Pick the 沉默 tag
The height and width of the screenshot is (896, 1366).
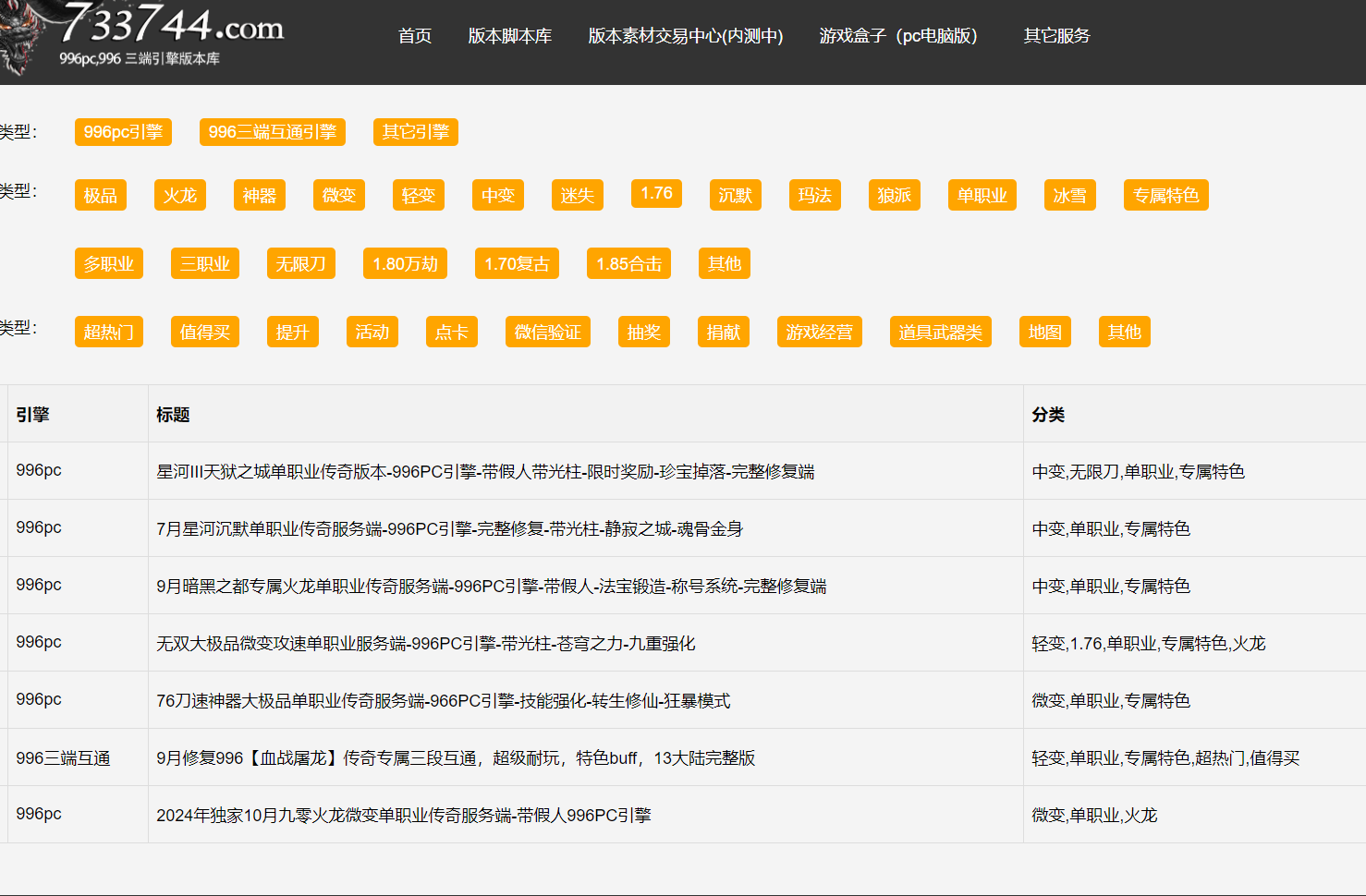[736, 195]
